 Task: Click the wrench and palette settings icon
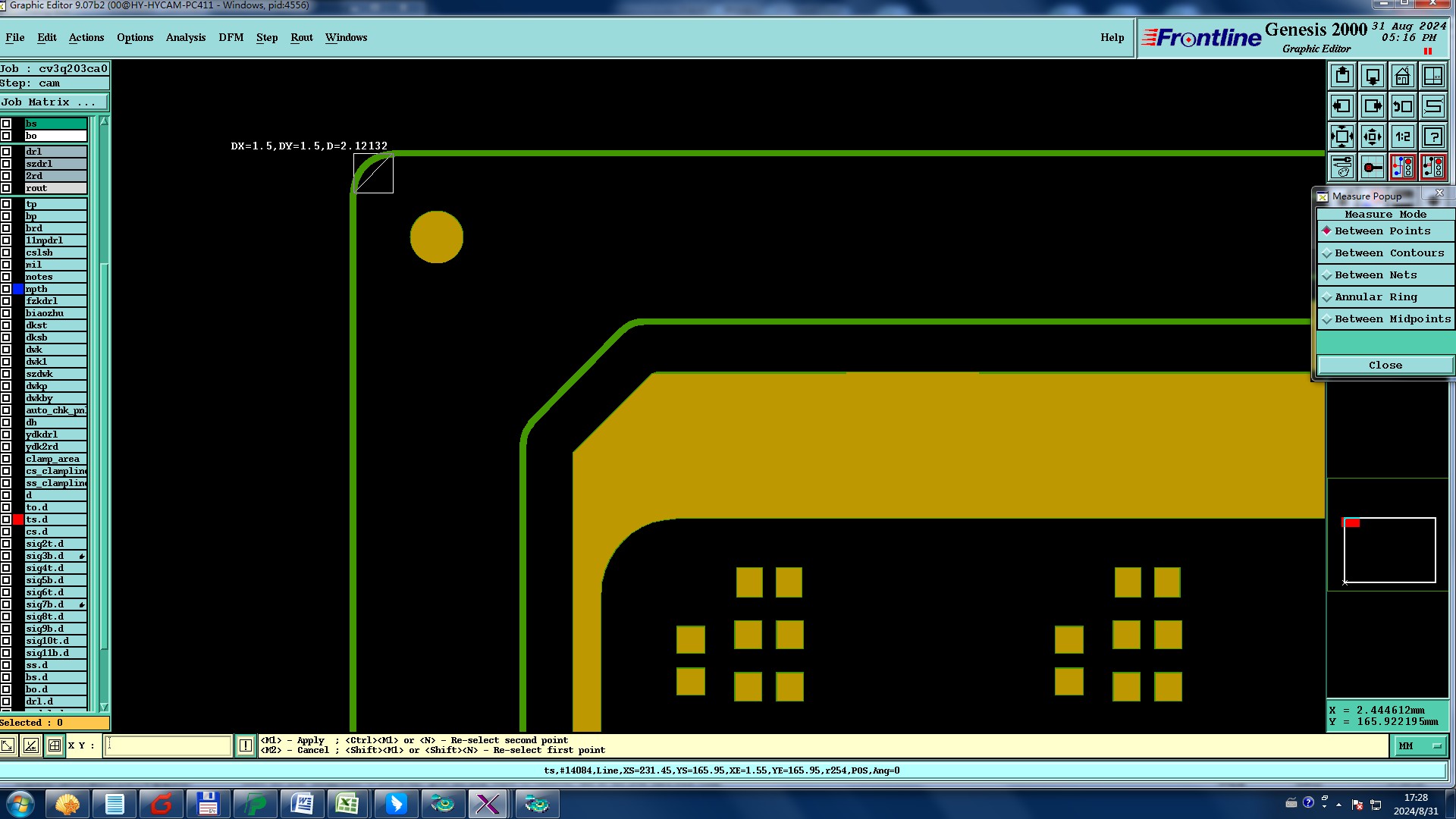click(1341, 167)
